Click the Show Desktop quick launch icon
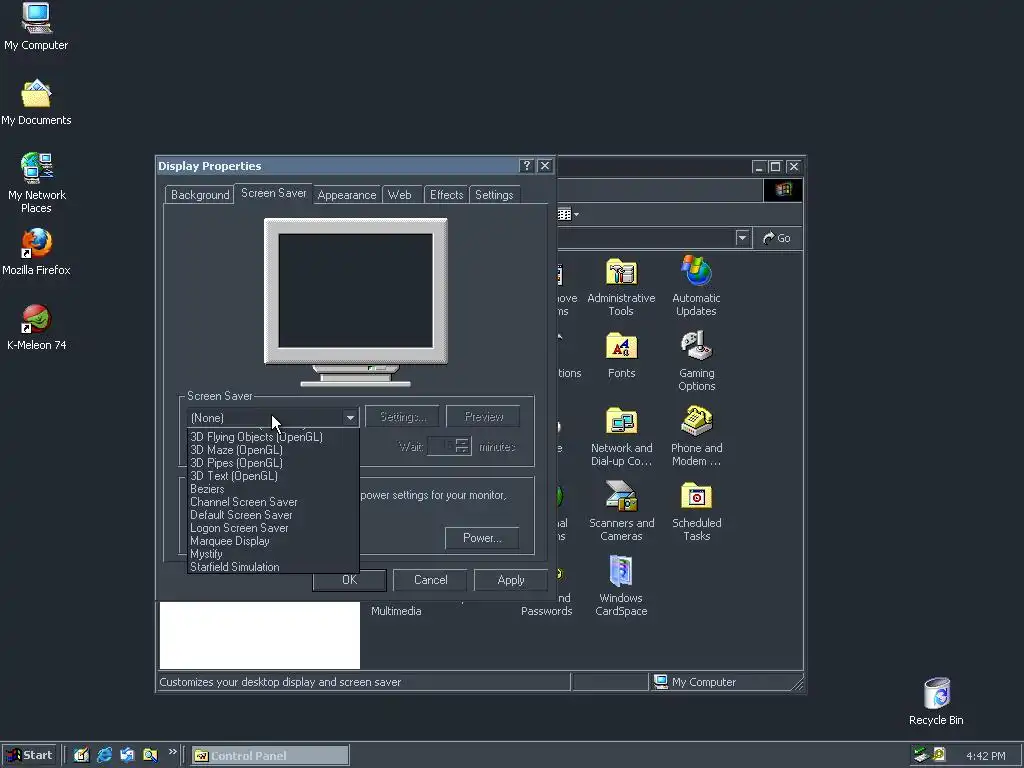The height and width of the screenshot is (768, 1024). (81, 755)
